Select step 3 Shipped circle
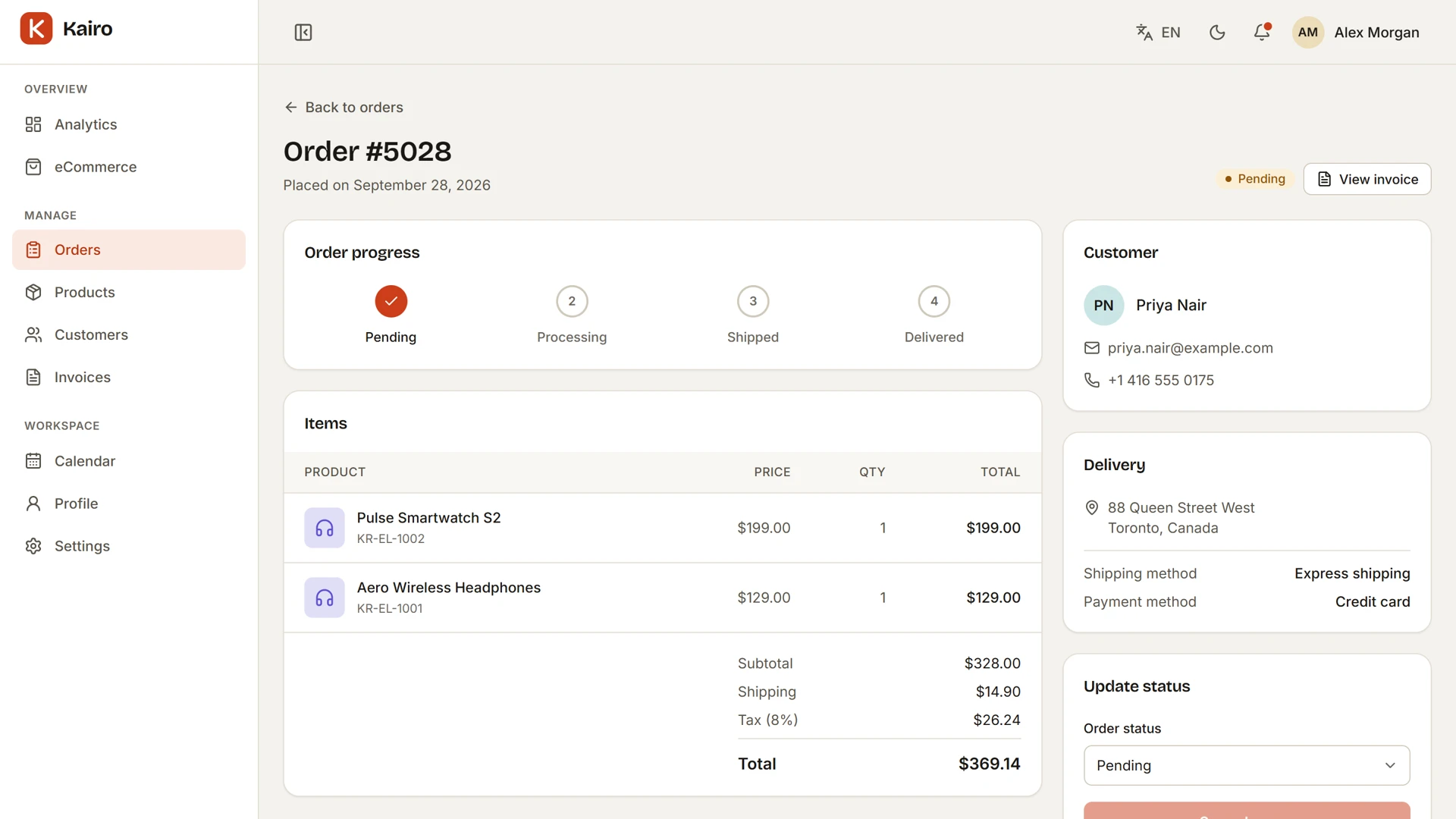The height and width of the screenshot is (819, 1456). [x=753, y=302]
